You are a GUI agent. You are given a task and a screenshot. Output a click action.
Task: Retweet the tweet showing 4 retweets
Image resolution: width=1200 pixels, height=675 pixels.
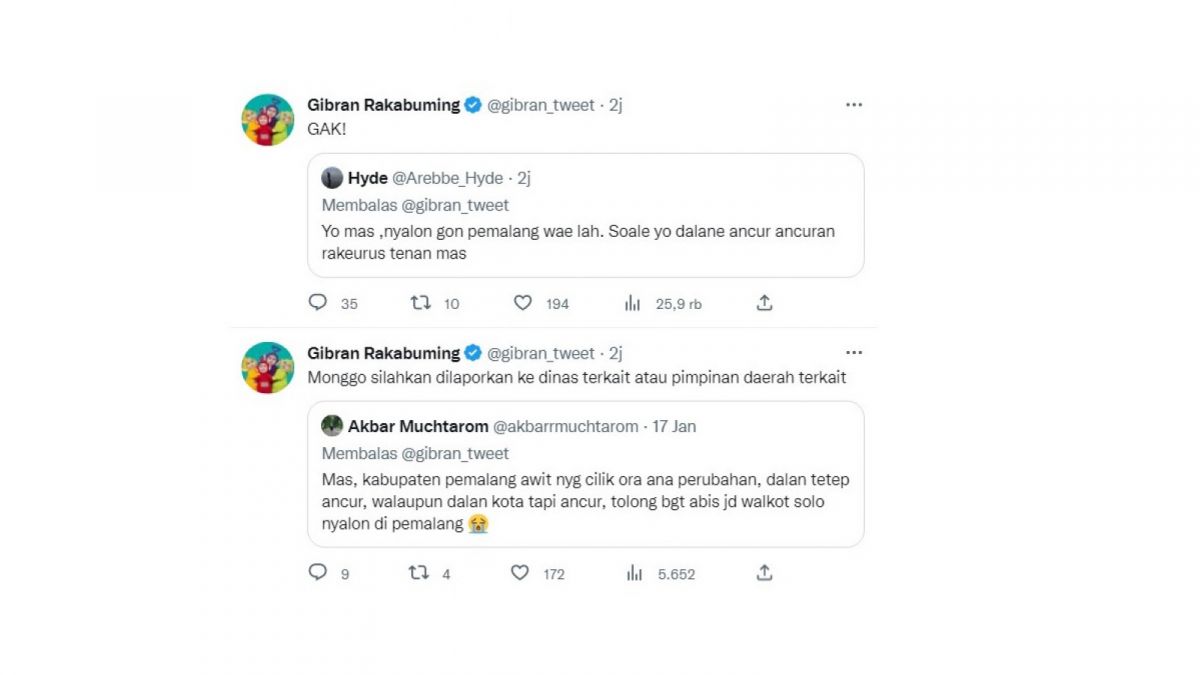[420, 573]
